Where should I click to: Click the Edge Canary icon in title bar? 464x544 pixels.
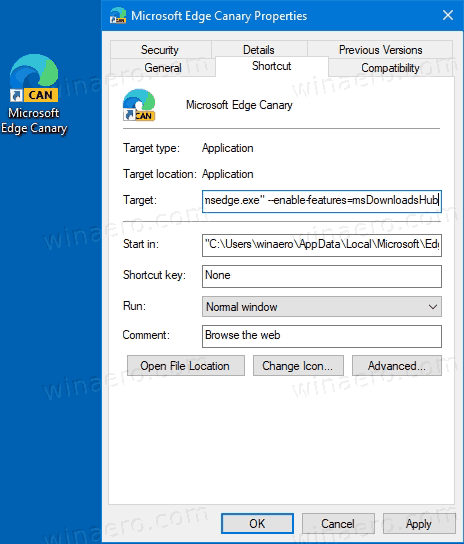pos(118,16)
